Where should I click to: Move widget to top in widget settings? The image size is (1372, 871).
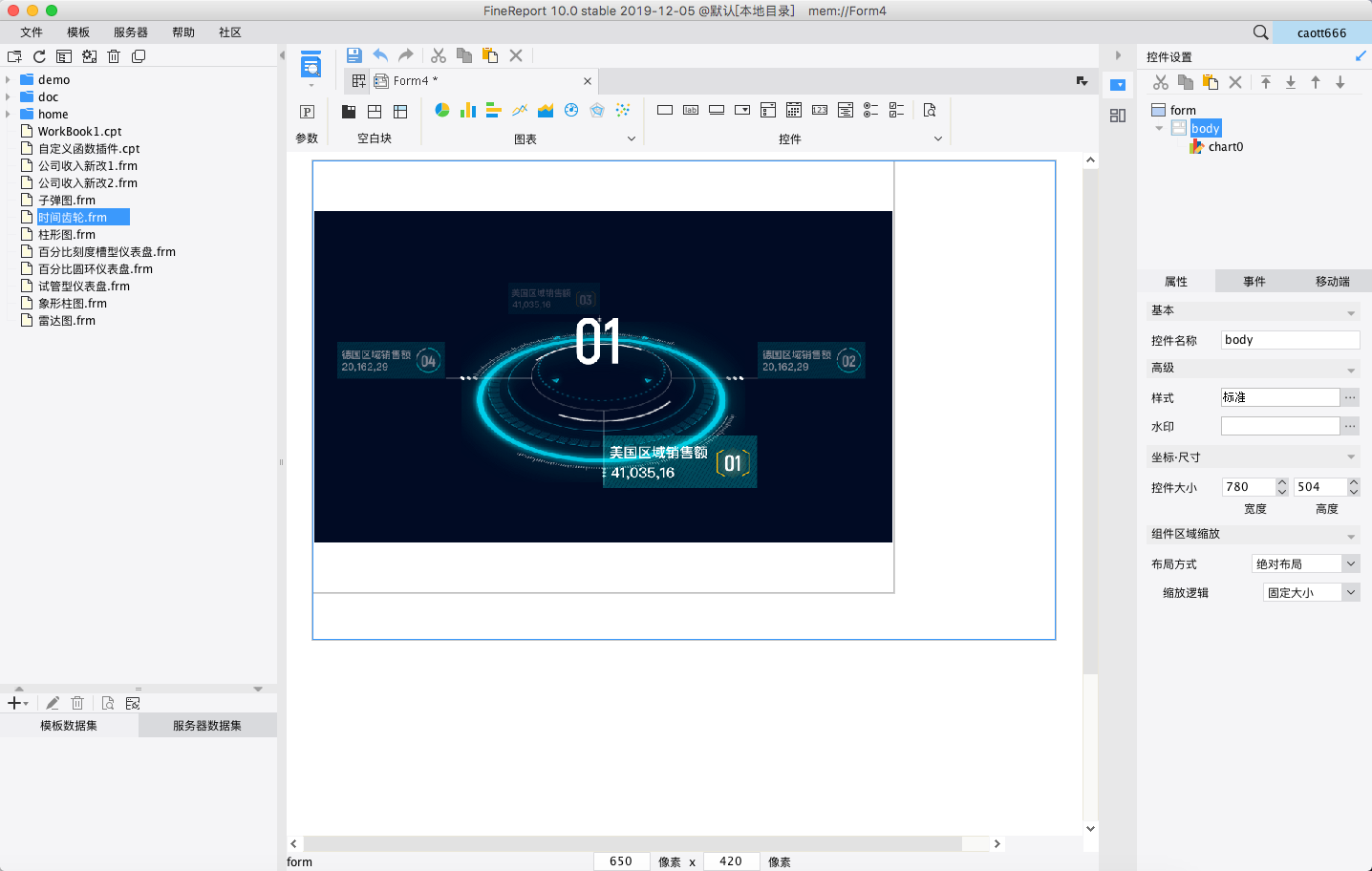[1266, 82]
